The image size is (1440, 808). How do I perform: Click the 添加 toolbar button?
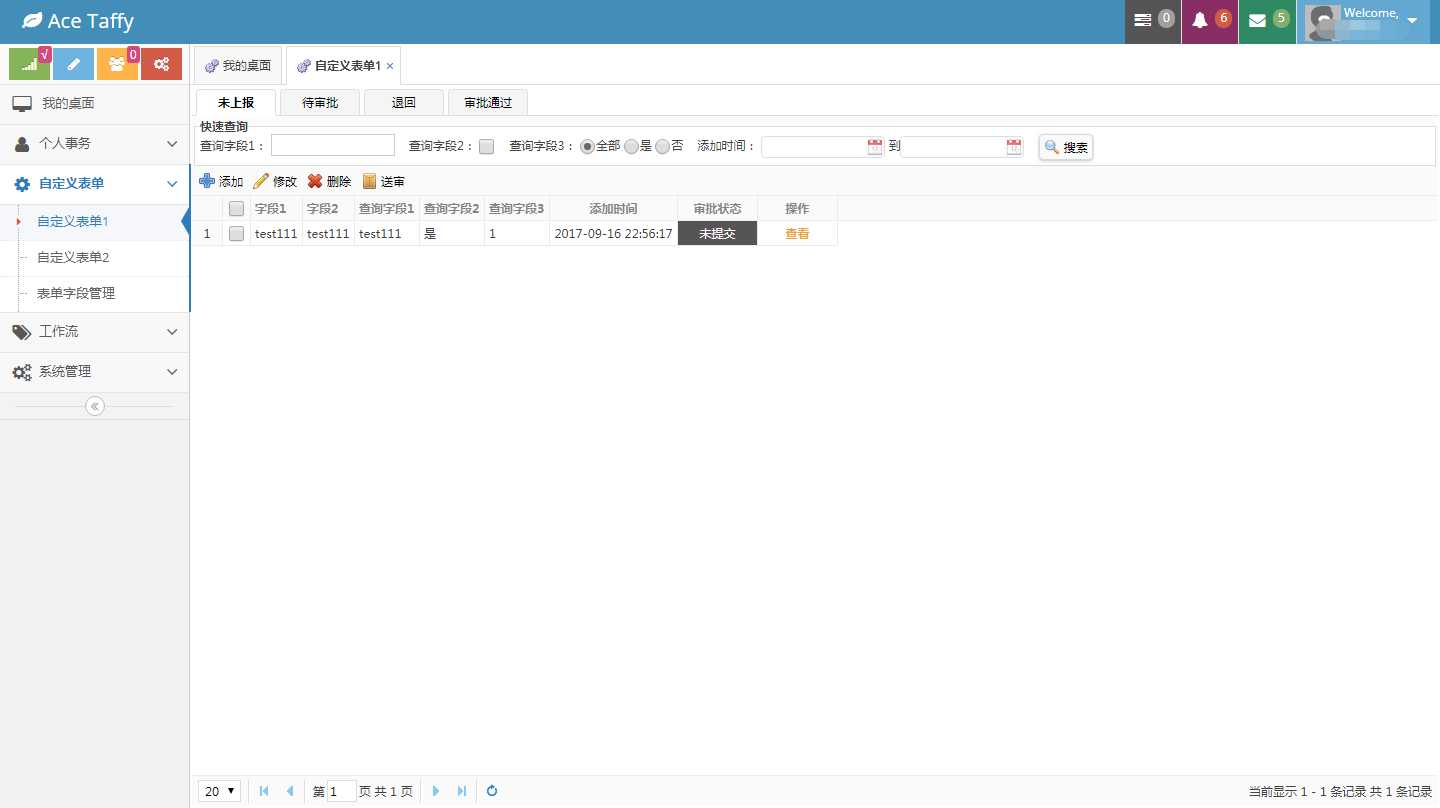coord(221,181)
